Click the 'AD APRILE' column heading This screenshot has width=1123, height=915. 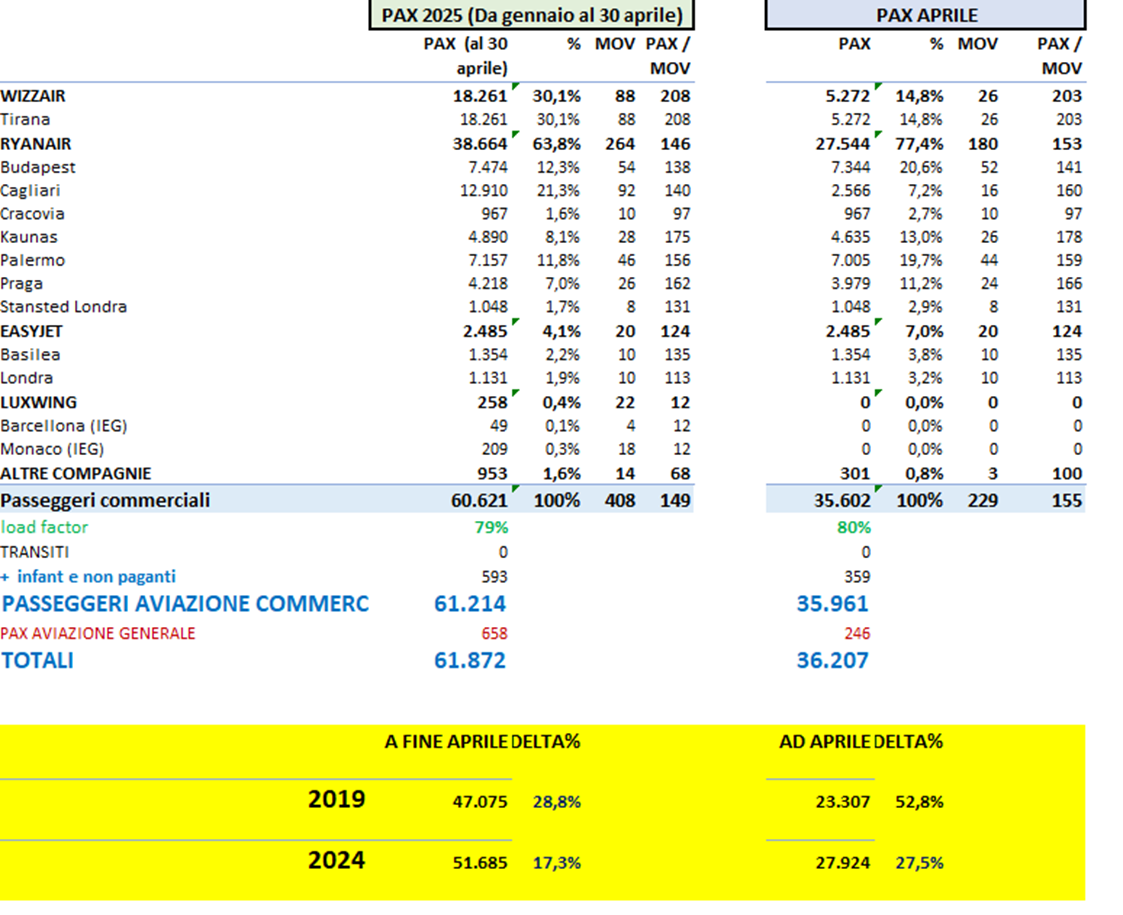tap(825, 742)
